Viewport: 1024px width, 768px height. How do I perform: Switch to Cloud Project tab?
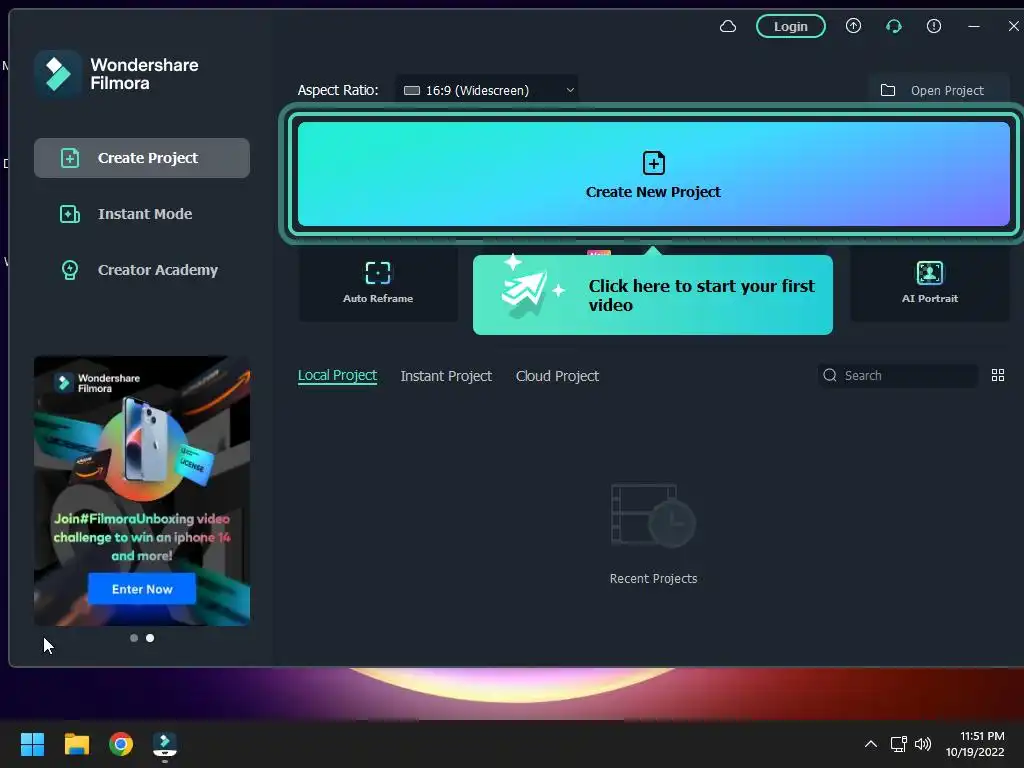[x=557, y=376]
